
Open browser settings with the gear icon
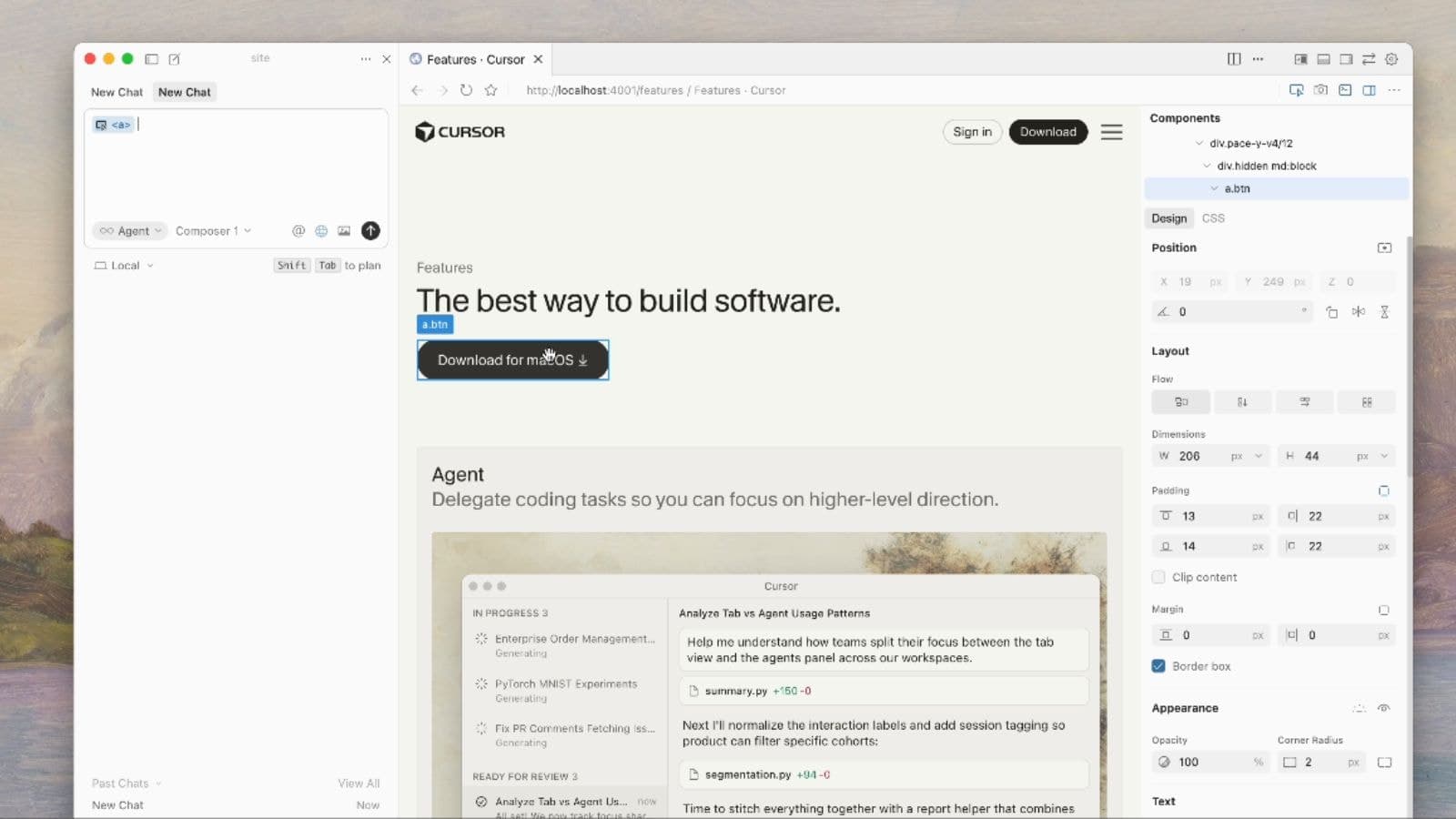click(x=1391, y=58)
